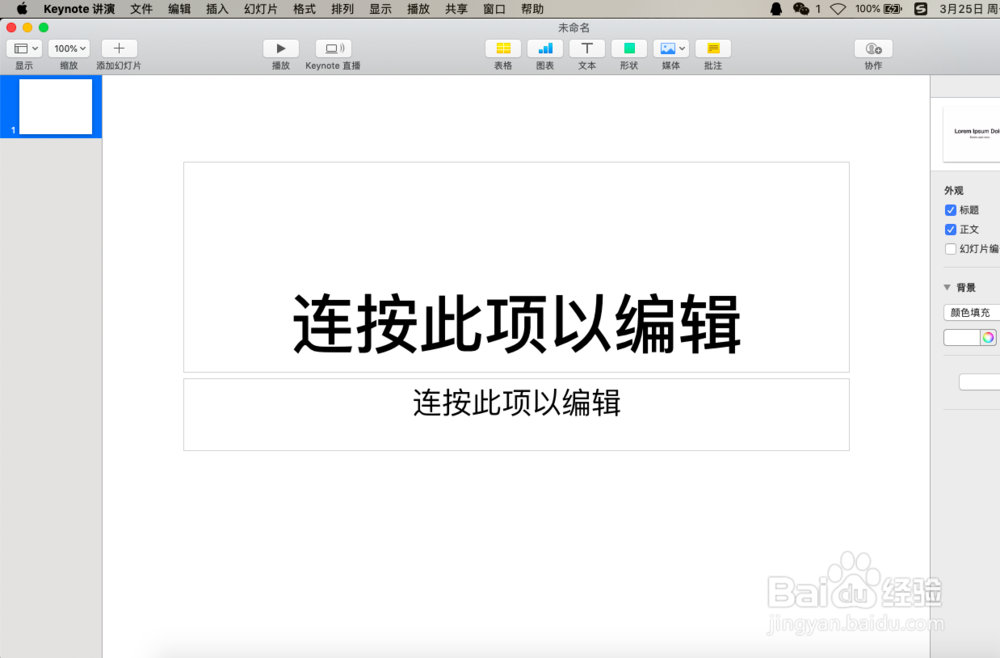Add a comment using the 批注 icon

(x=713, y=48)
